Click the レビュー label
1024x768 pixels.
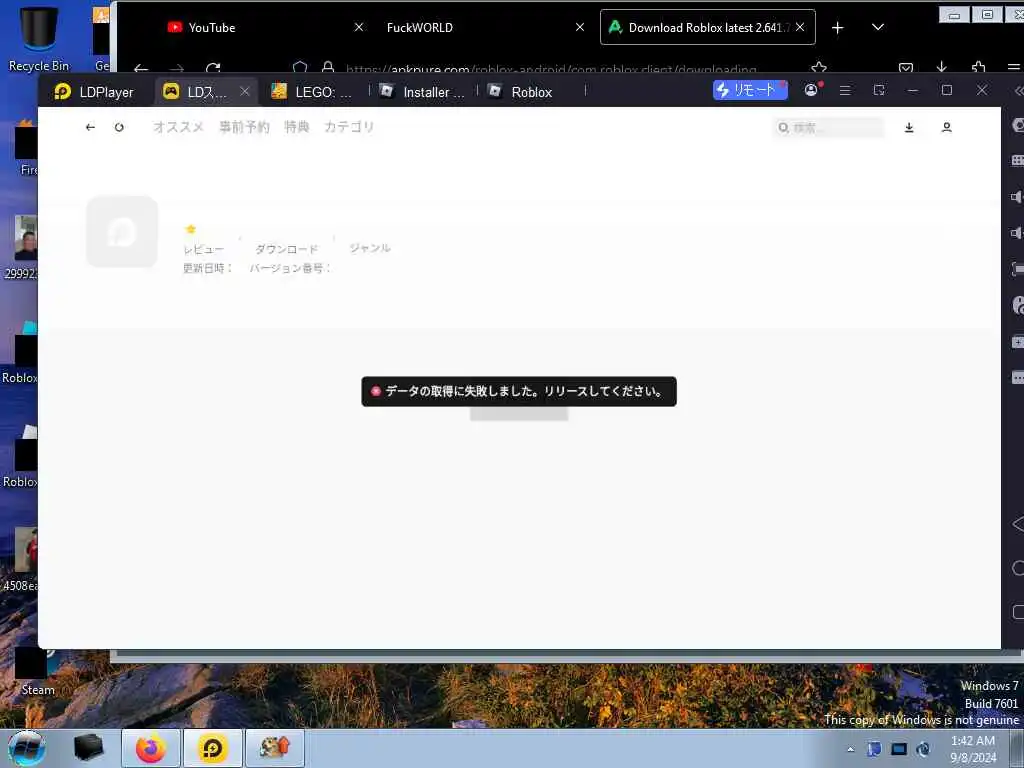(x=203, y=249)
